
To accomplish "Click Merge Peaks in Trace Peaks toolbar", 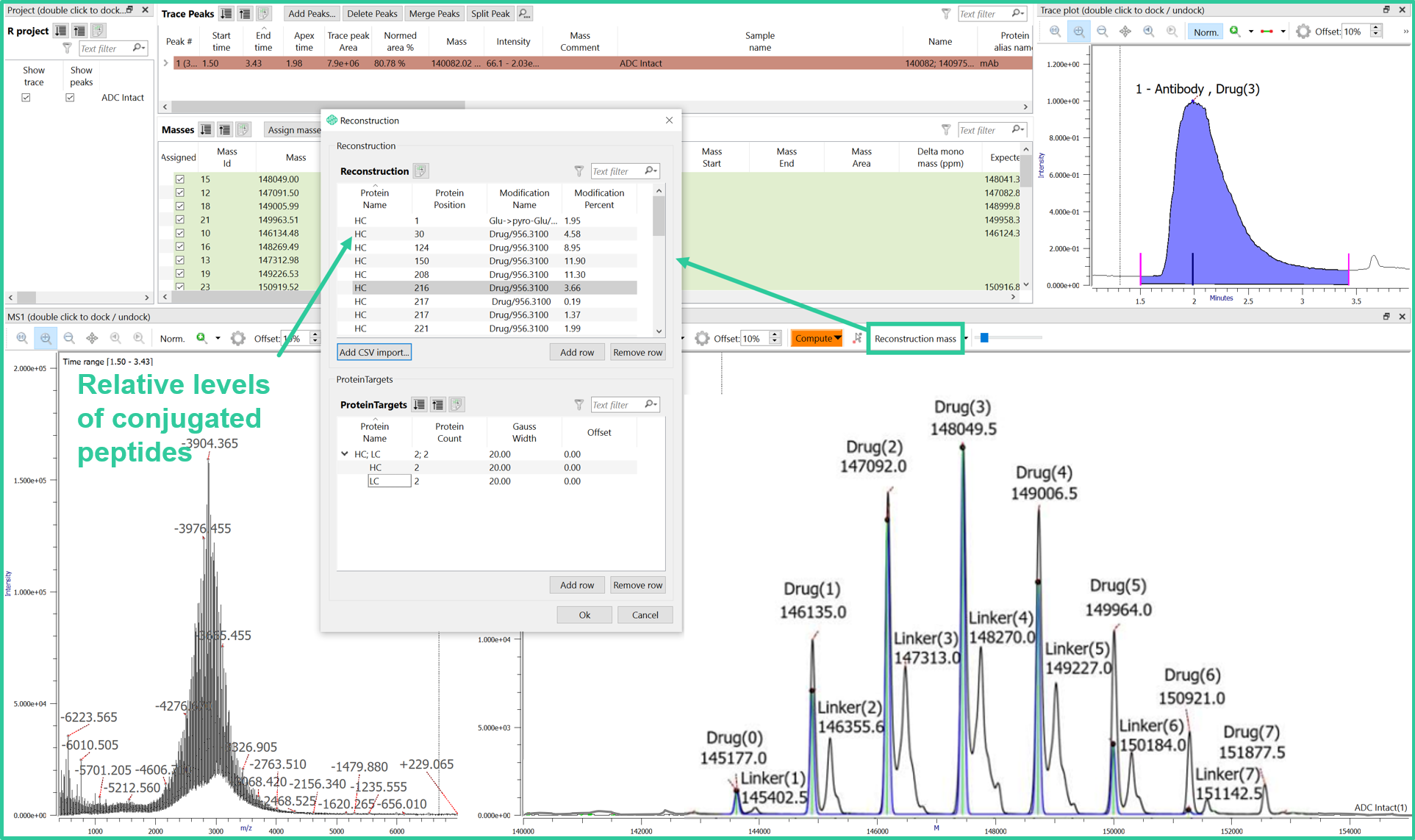I will click(x=434, y=13).
